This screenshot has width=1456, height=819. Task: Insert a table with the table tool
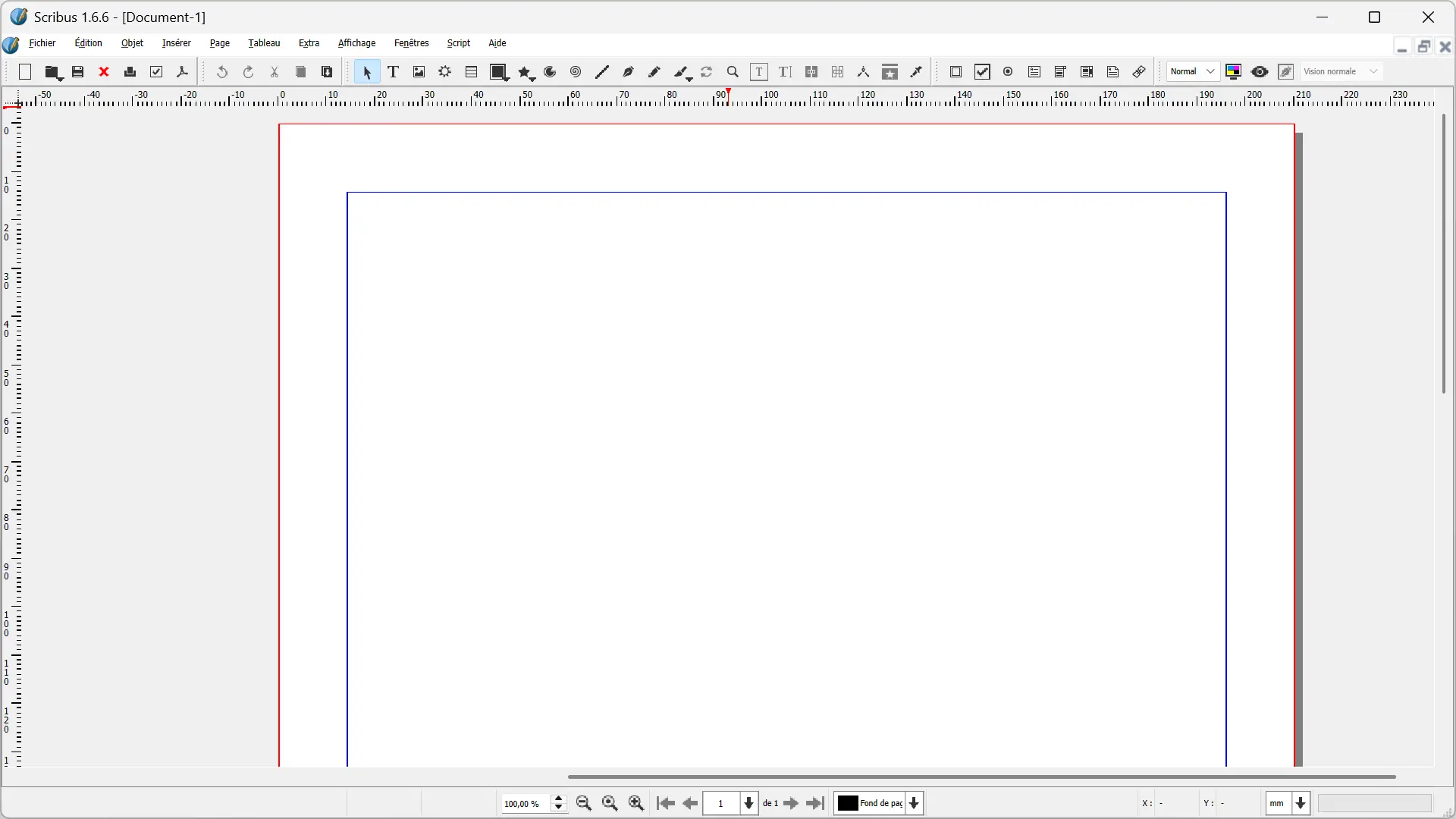pyautogui.click(x=472, y=72)
